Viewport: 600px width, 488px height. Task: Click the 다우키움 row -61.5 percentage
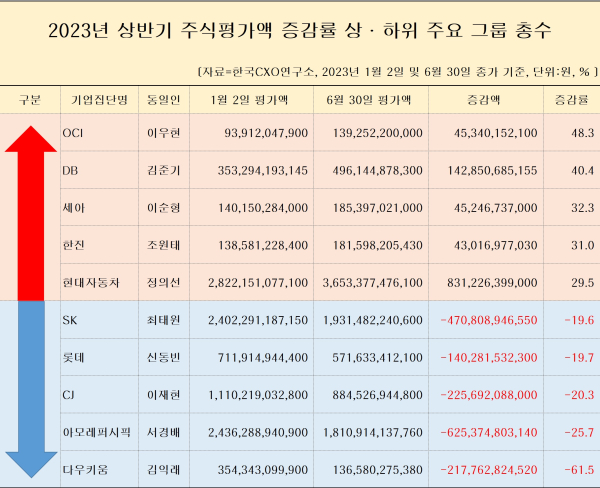[x=579, y=470]
